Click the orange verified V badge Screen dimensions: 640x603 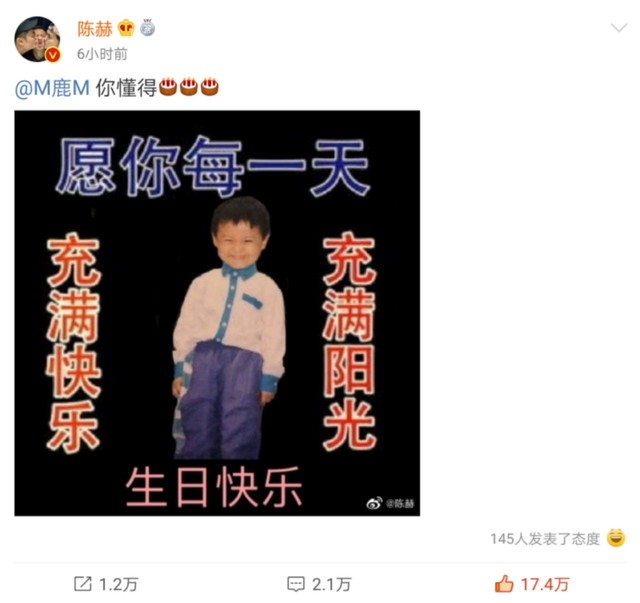pos(53,55)
